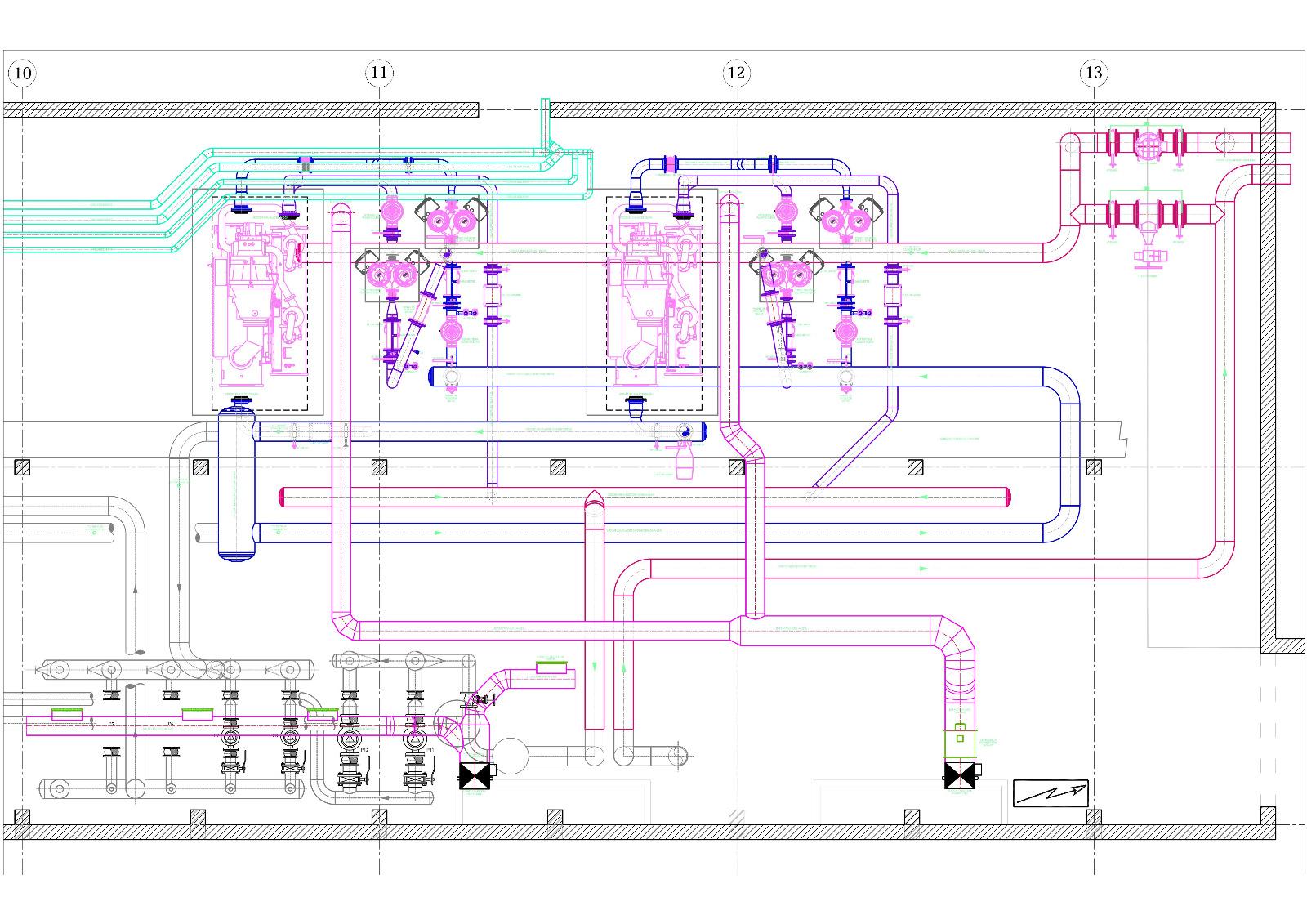Select the grid axis bubble numbered 13

pos(1093,73)
